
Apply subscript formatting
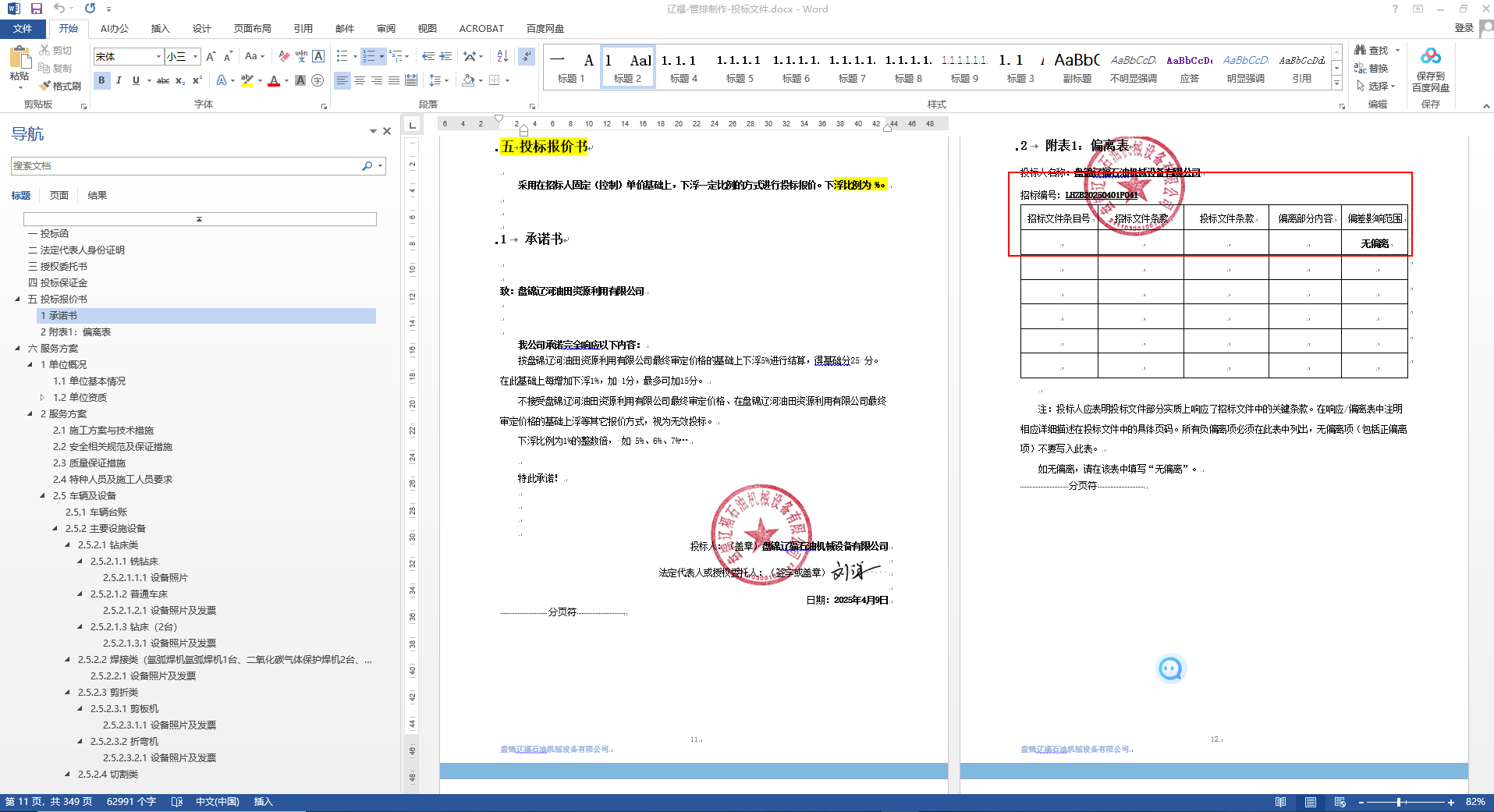[180, 80]
